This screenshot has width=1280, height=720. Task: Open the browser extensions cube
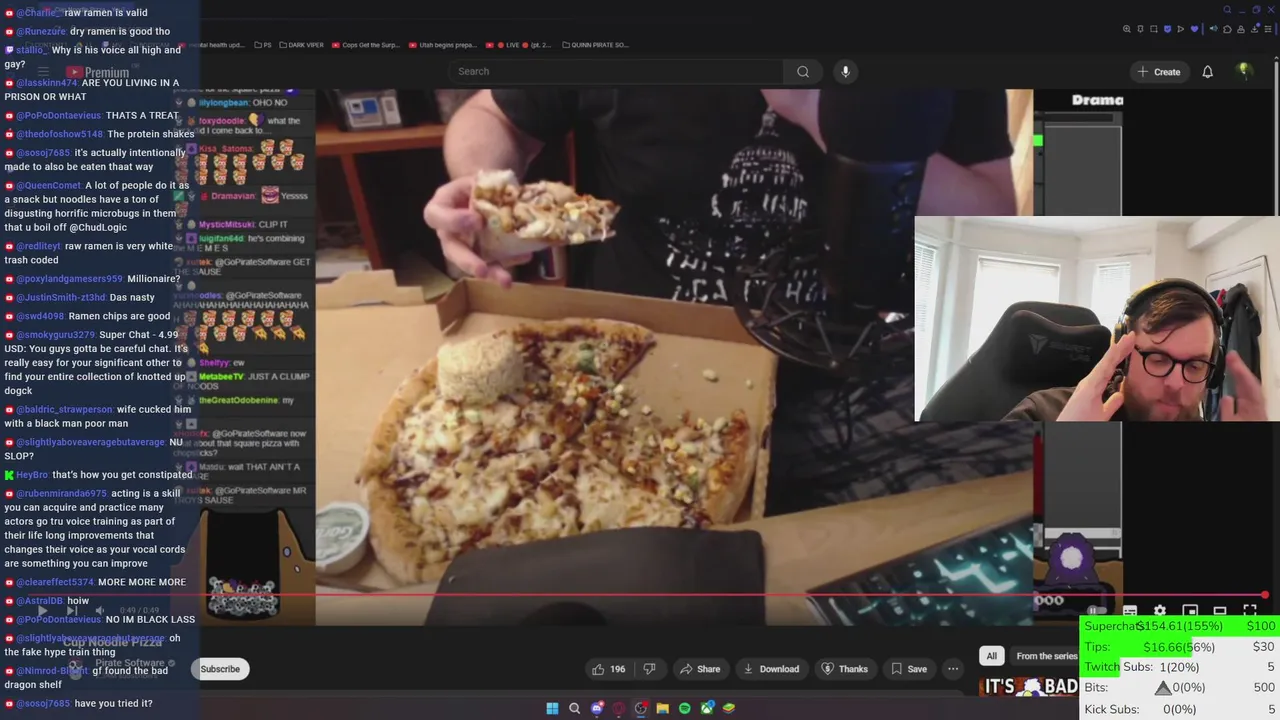(x=1227, y=29)
